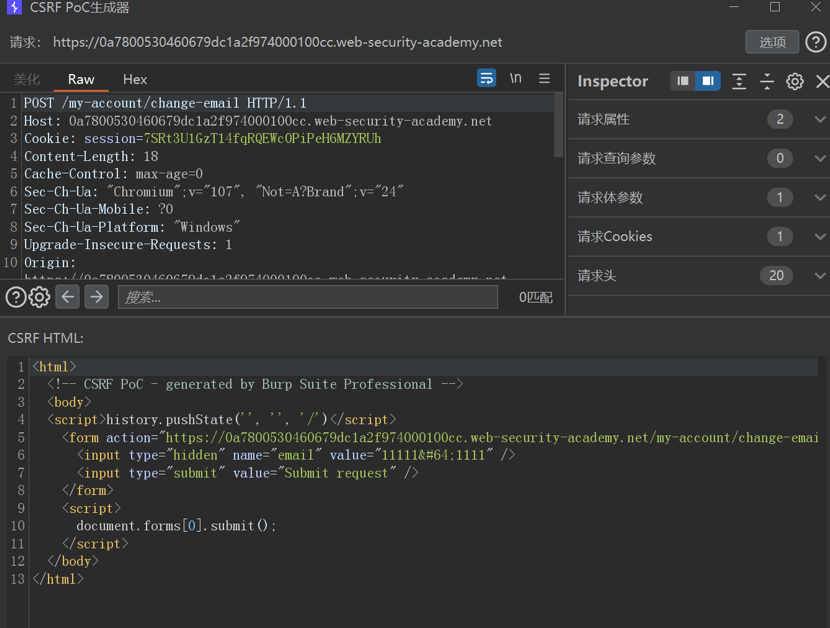The width and height of the screenshot is (830, 628).
Task: Minimize the CSRF PoC window
Action: [734, 7]
